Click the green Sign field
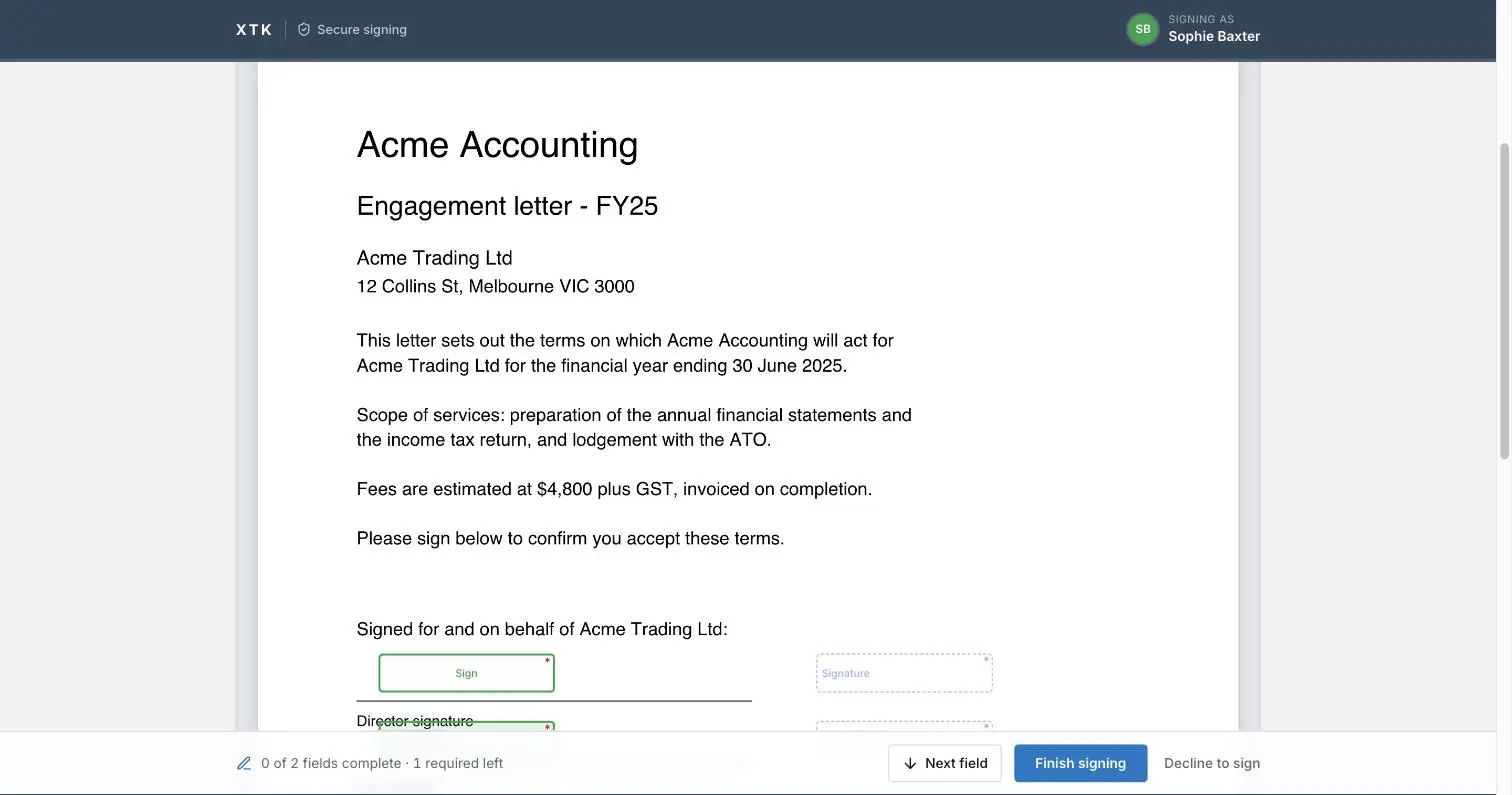This screenshot has height=795, width=1512. point(466,673)
